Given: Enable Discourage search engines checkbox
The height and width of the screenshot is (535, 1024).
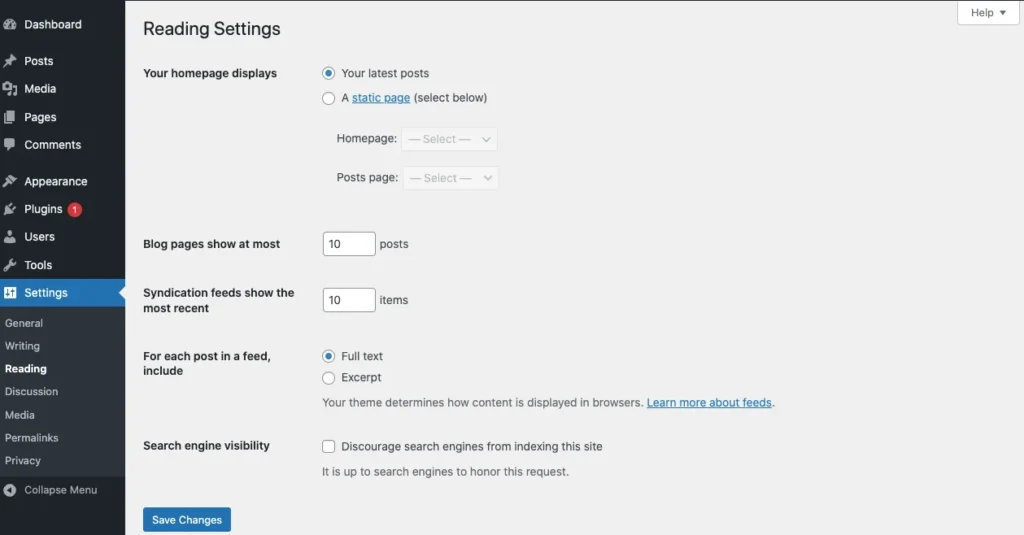Looking at the screenshot, I should coord(329,446).
